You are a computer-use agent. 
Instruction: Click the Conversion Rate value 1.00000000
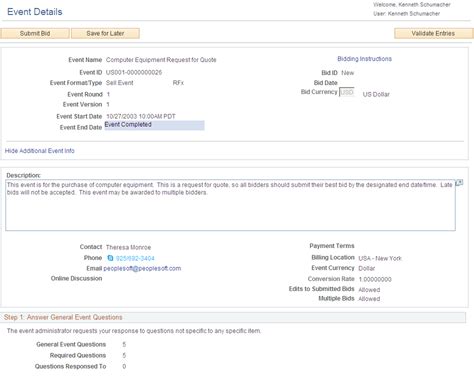click(x=375, y=279)
